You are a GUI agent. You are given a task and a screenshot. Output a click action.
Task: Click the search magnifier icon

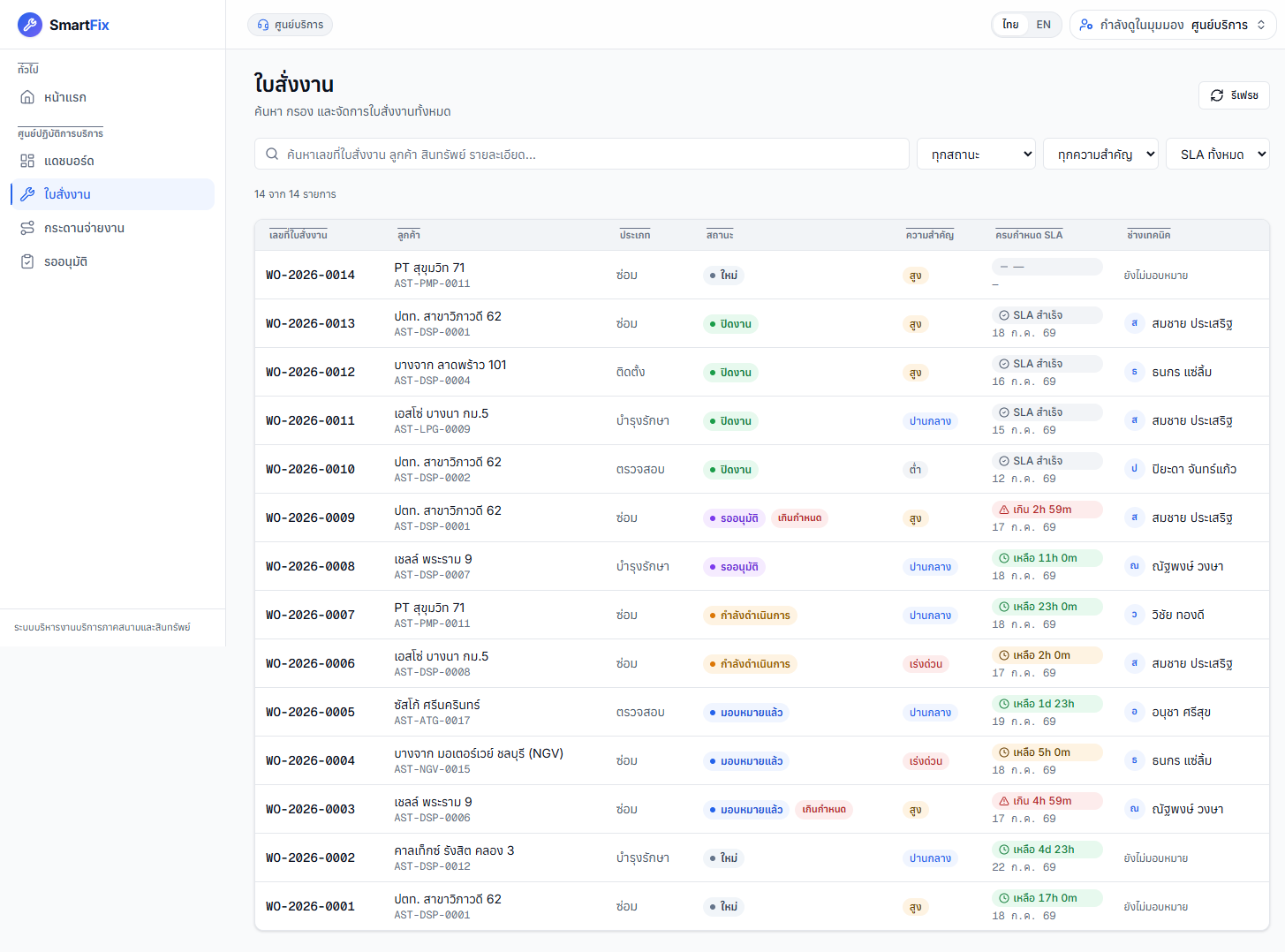point(272,154)
